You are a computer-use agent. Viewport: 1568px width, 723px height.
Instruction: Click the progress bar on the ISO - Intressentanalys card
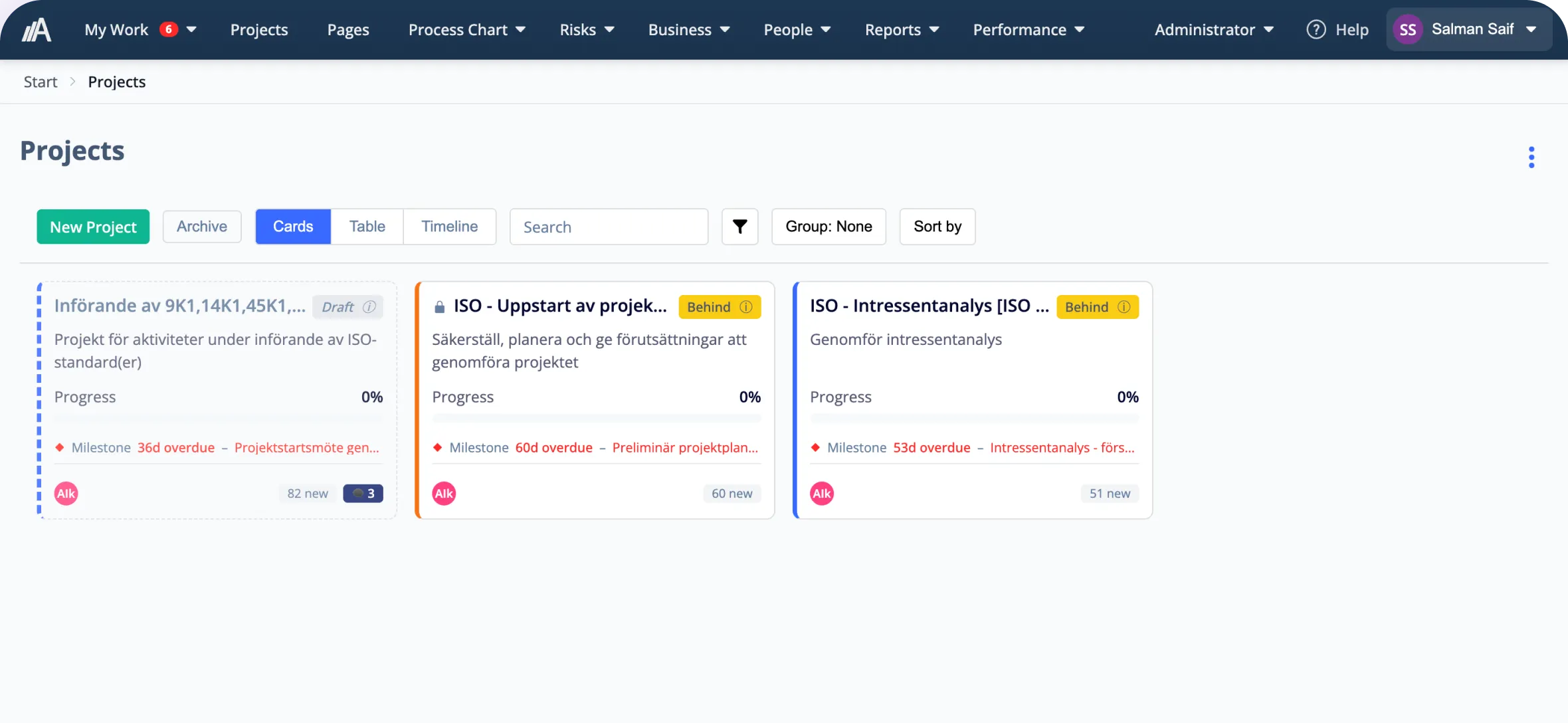point(974,419)
